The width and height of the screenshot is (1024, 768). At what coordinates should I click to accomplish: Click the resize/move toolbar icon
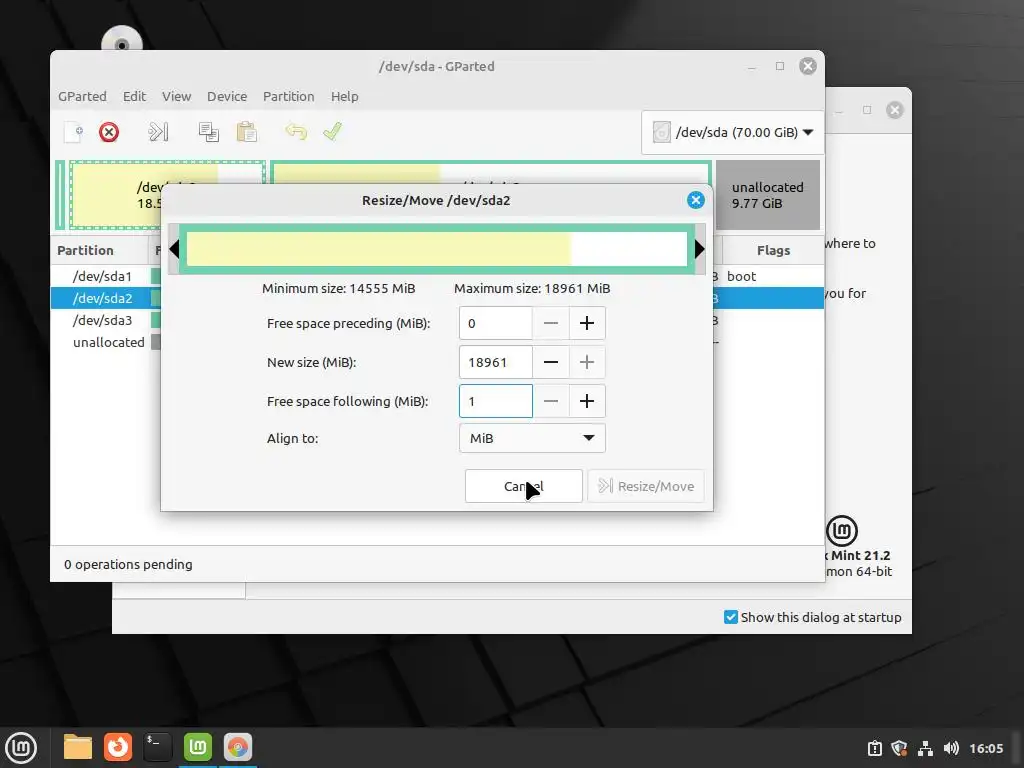click(x=158, y=132)
